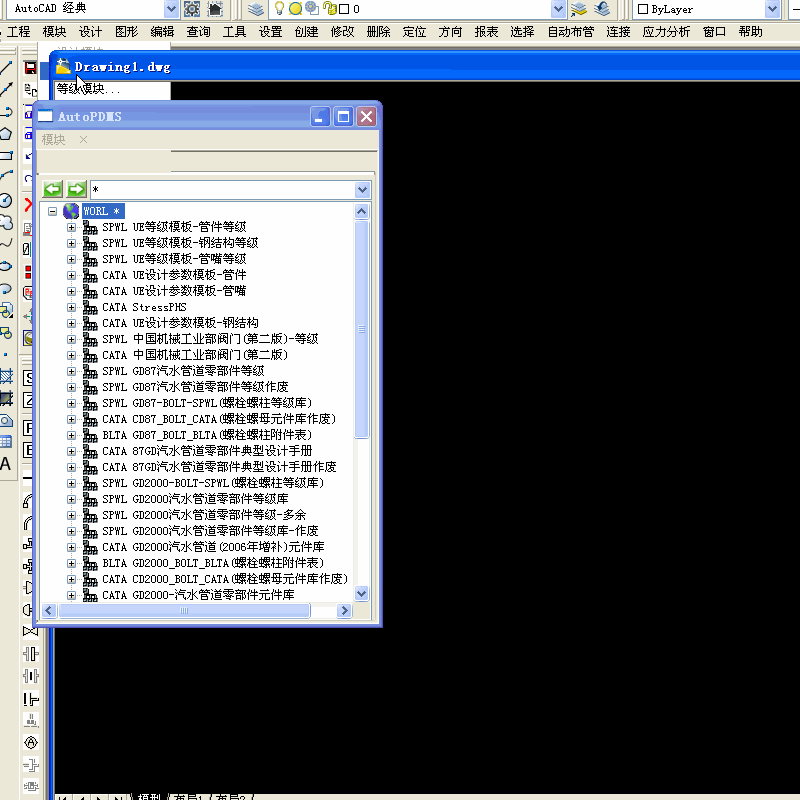Open the AutoCAD workspace dropdown
The height and width of the screenshot is (800, 800).
(171, 9)
